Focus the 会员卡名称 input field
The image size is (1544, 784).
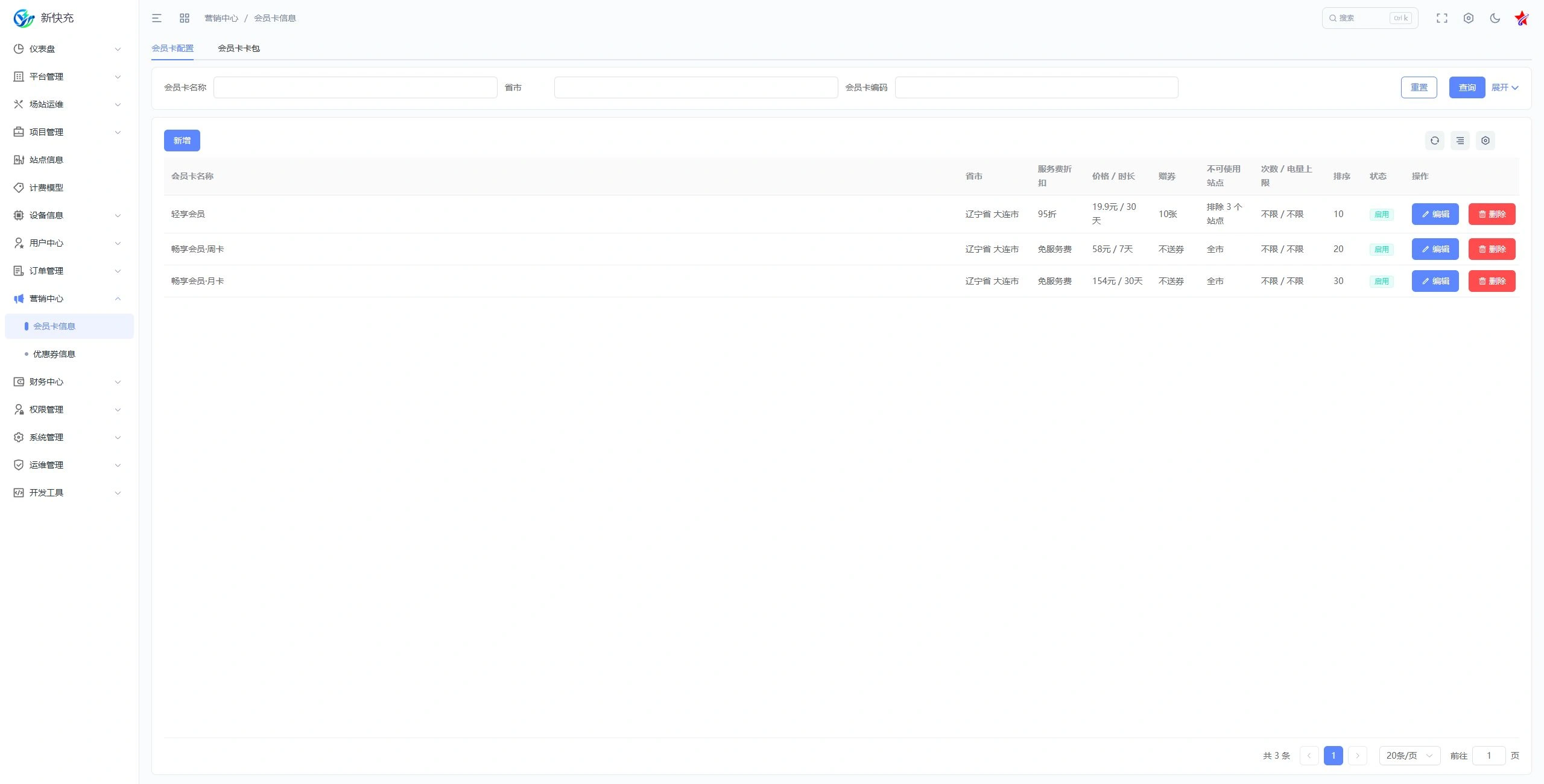click(355, 87)
